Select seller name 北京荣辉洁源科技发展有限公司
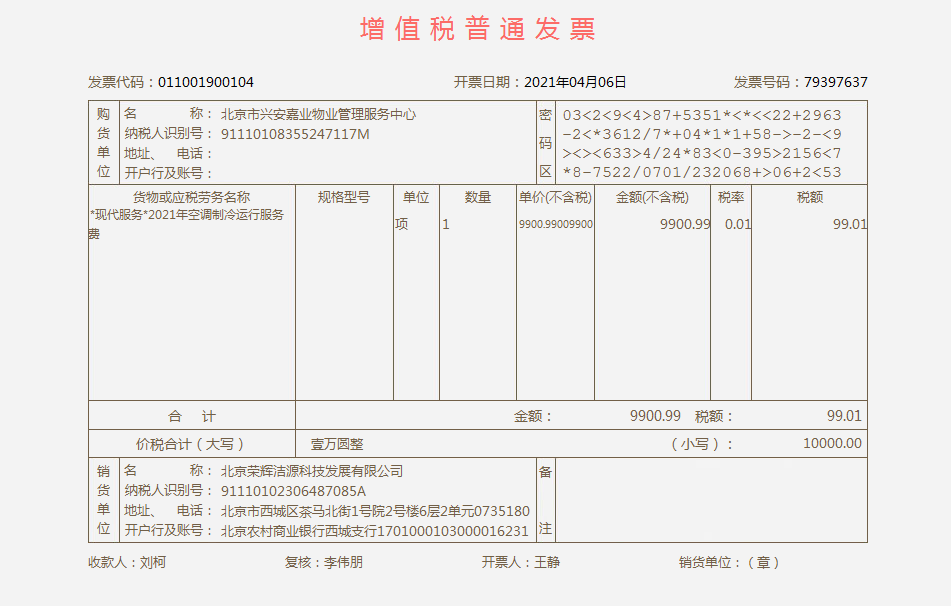The image size is (951, 606). 312,471
